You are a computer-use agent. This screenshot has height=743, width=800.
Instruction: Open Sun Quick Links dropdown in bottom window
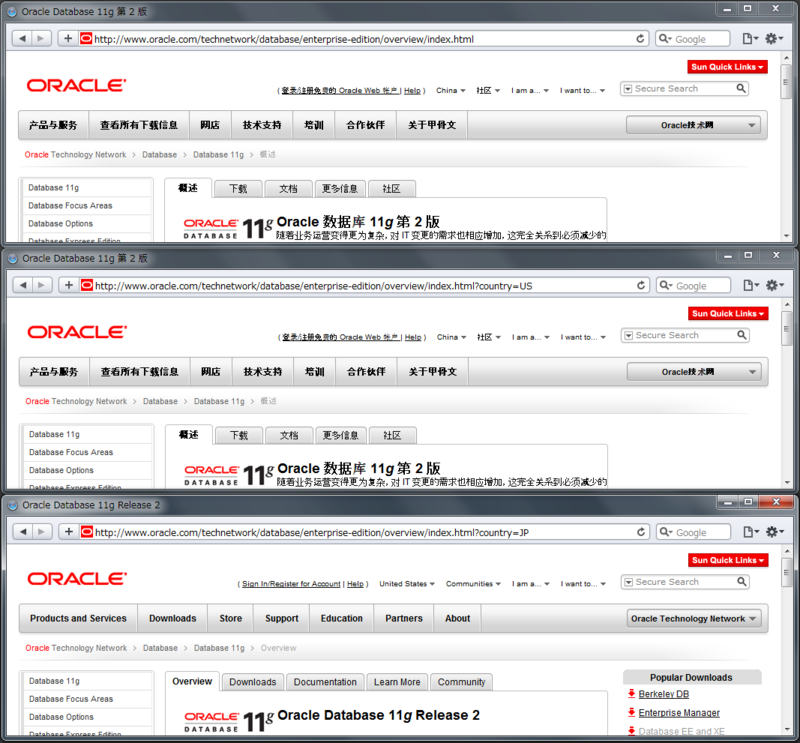728,560
